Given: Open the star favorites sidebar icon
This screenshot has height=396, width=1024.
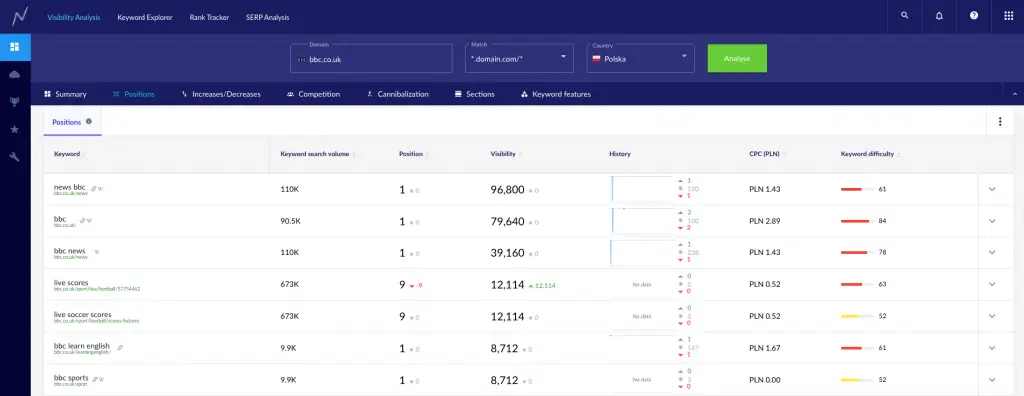Looking at the screenshot, I should click(15, 129).
